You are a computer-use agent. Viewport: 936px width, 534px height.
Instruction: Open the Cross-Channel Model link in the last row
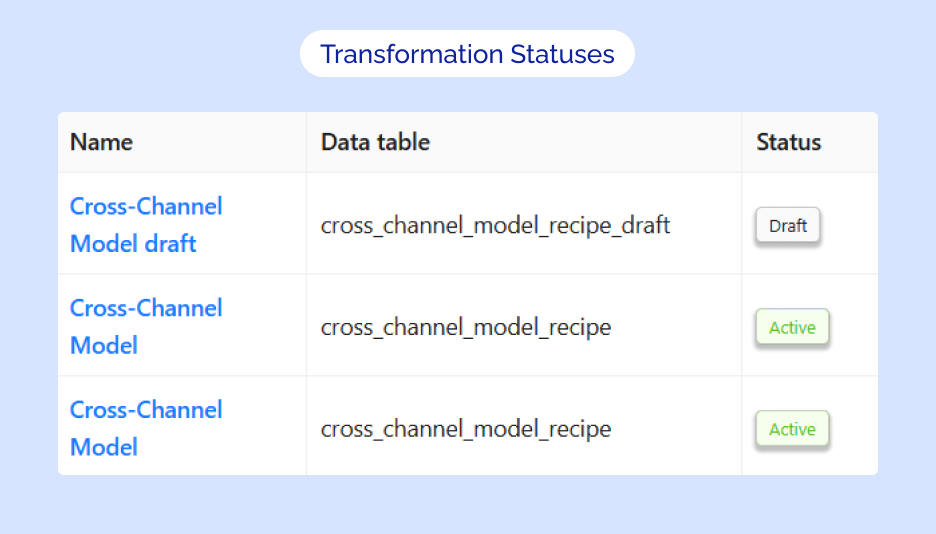click(146, 428)
